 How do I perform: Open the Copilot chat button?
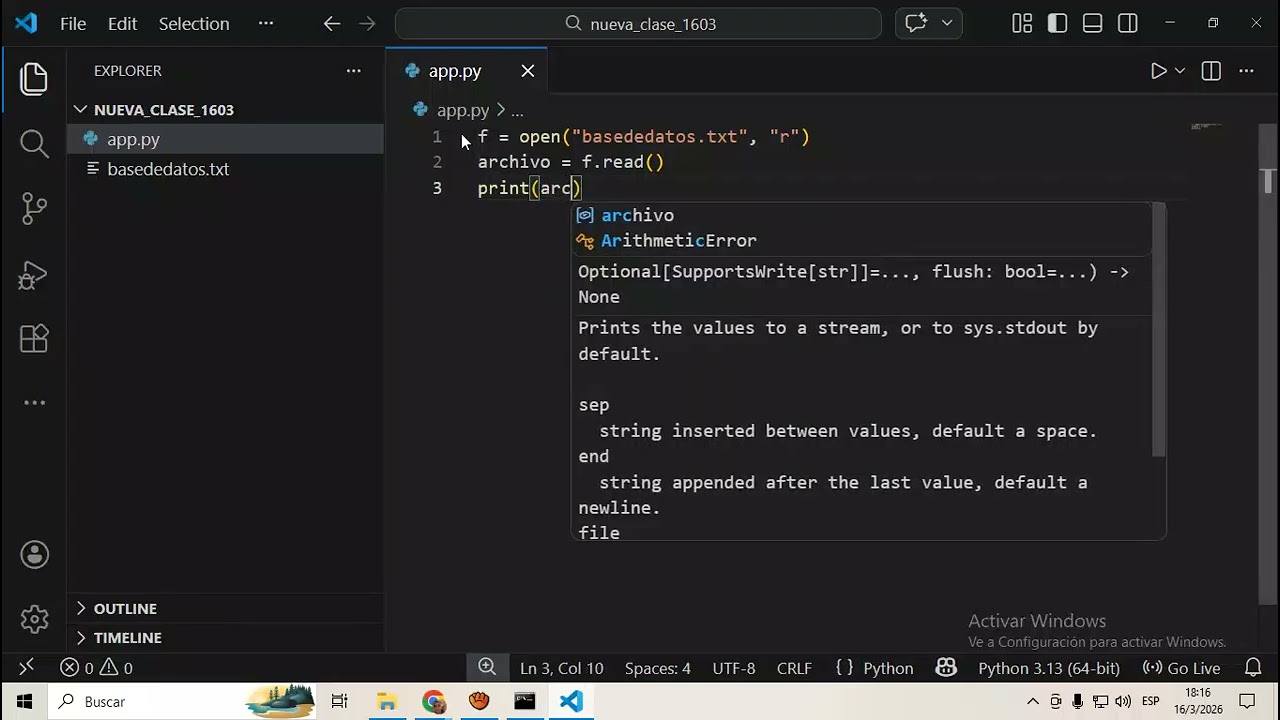(x=916, y=24)
